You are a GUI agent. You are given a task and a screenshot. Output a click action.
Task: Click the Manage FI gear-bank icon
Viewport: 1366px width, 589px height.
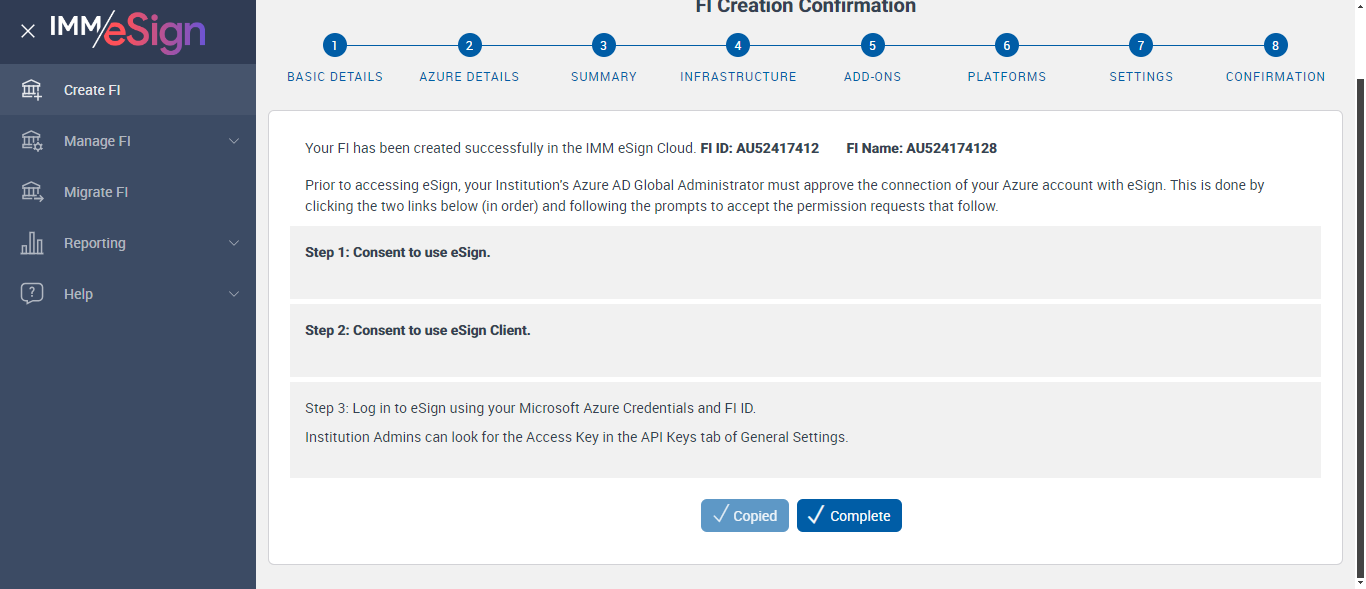pos(32,141)
